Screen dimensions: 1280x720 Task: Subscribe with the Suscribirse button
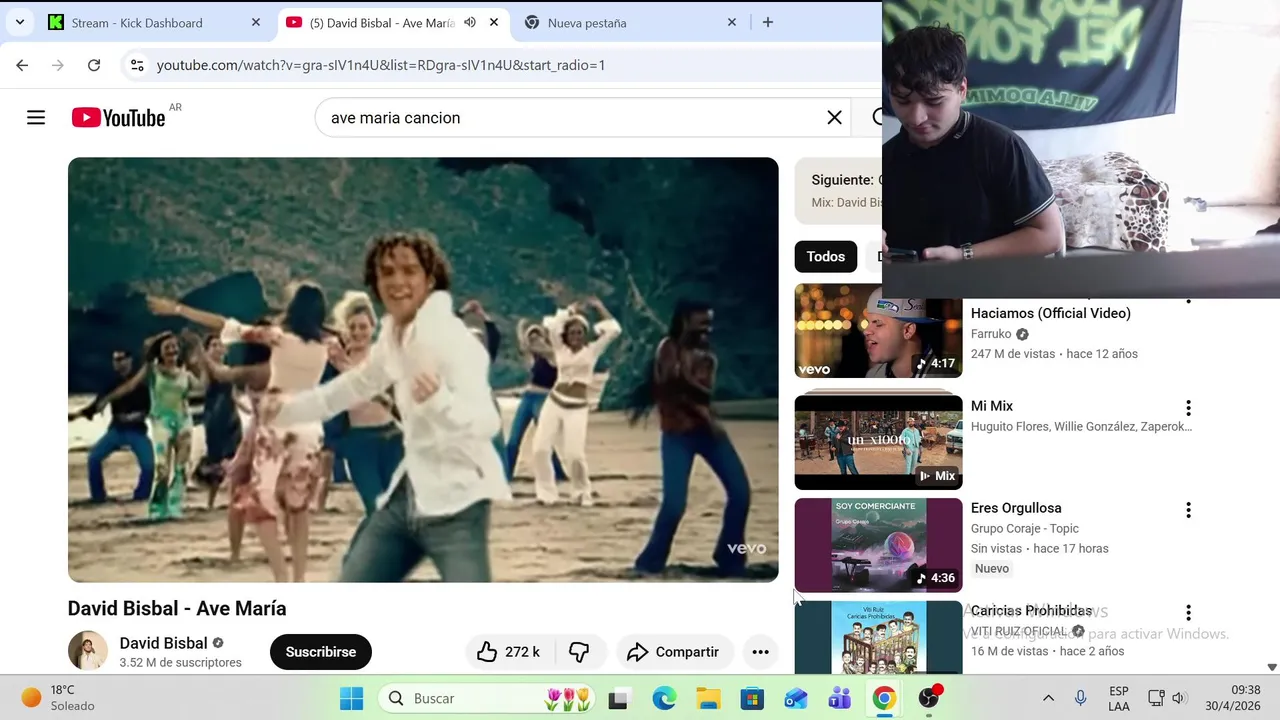320,652
